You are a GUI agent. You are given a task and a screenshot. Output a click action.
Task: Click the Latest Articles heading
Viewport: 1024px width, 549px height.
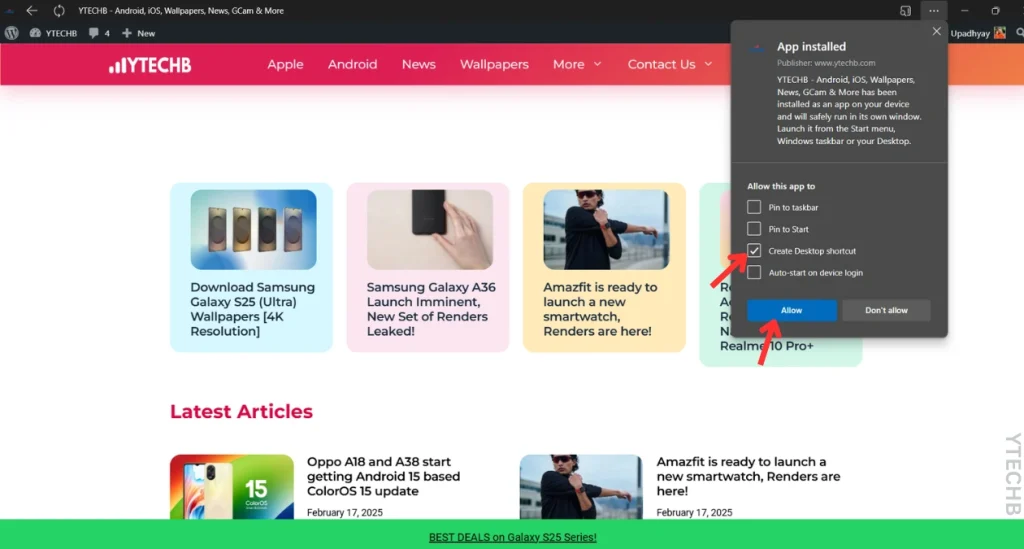point(241,411)
